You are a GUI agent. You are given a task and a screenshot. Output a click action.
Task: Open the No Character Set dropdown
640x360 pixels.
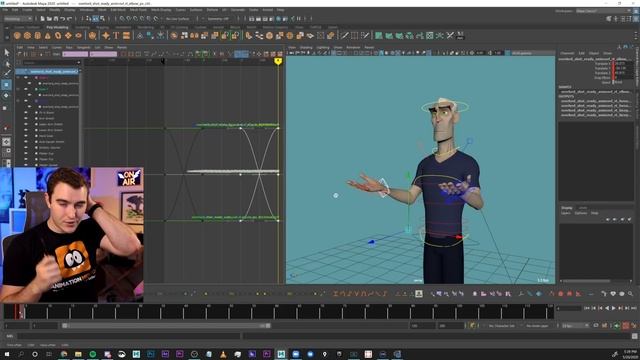pos(502,326)
